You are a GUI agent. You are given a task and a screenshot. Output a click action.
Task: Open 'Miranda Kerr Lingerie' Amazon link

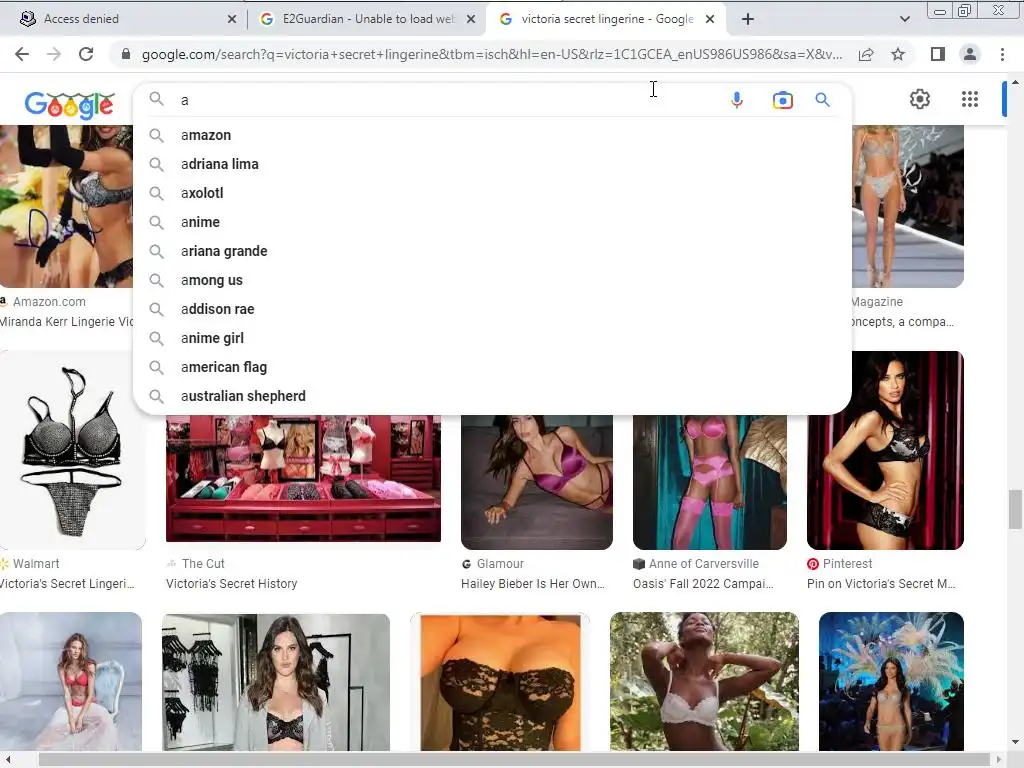coord(67,322)
